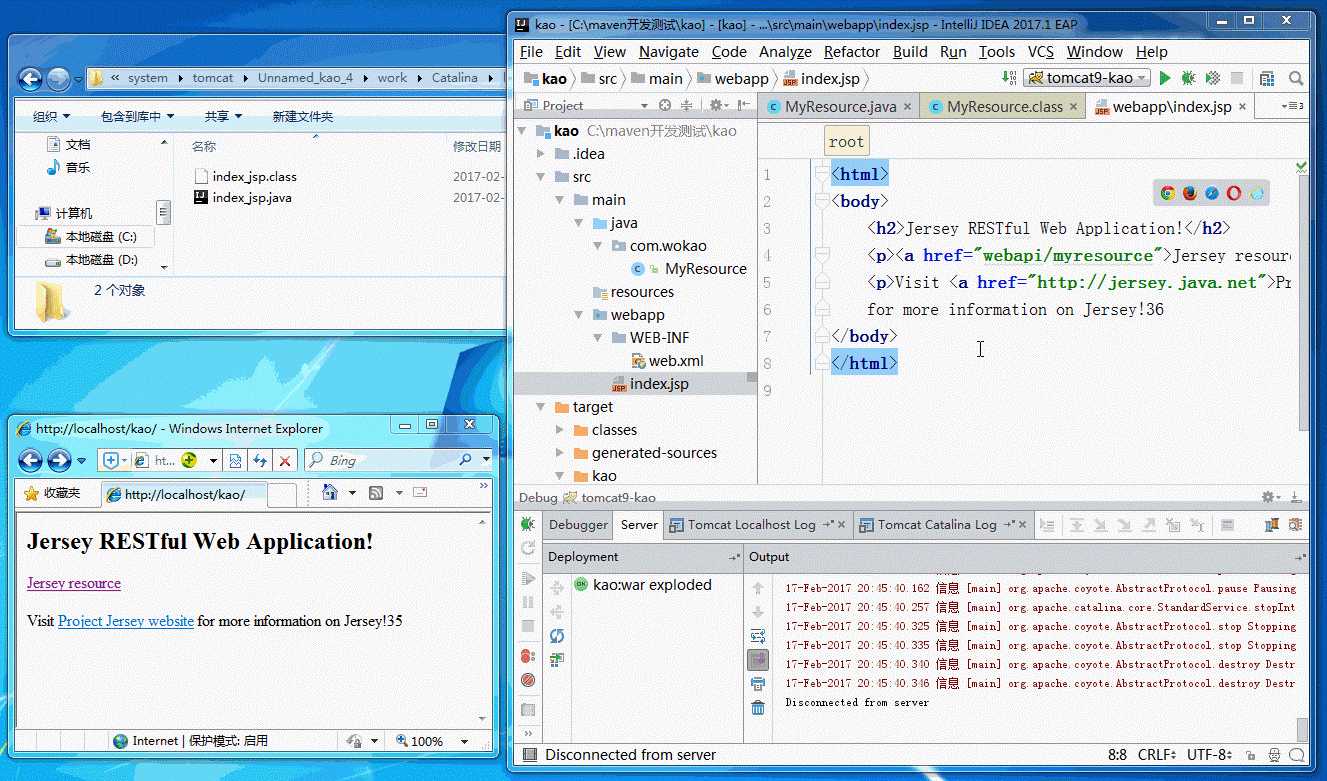Screen dimensions: 1327x781
Task: Expand the .idea folder node
Action: tap(541, 154)
